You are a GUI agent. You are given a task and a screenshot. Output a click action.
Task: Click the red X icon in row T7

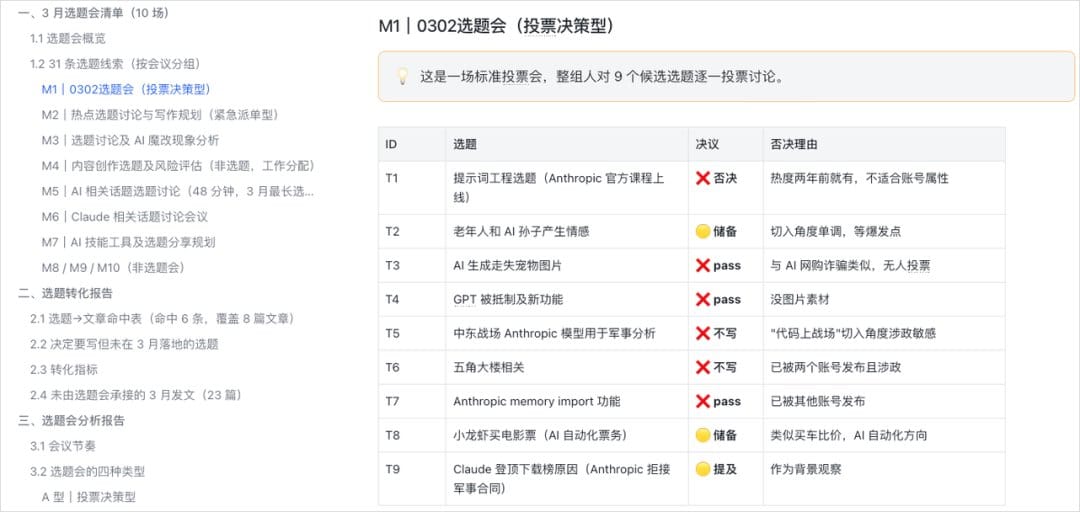pos(703,402)
